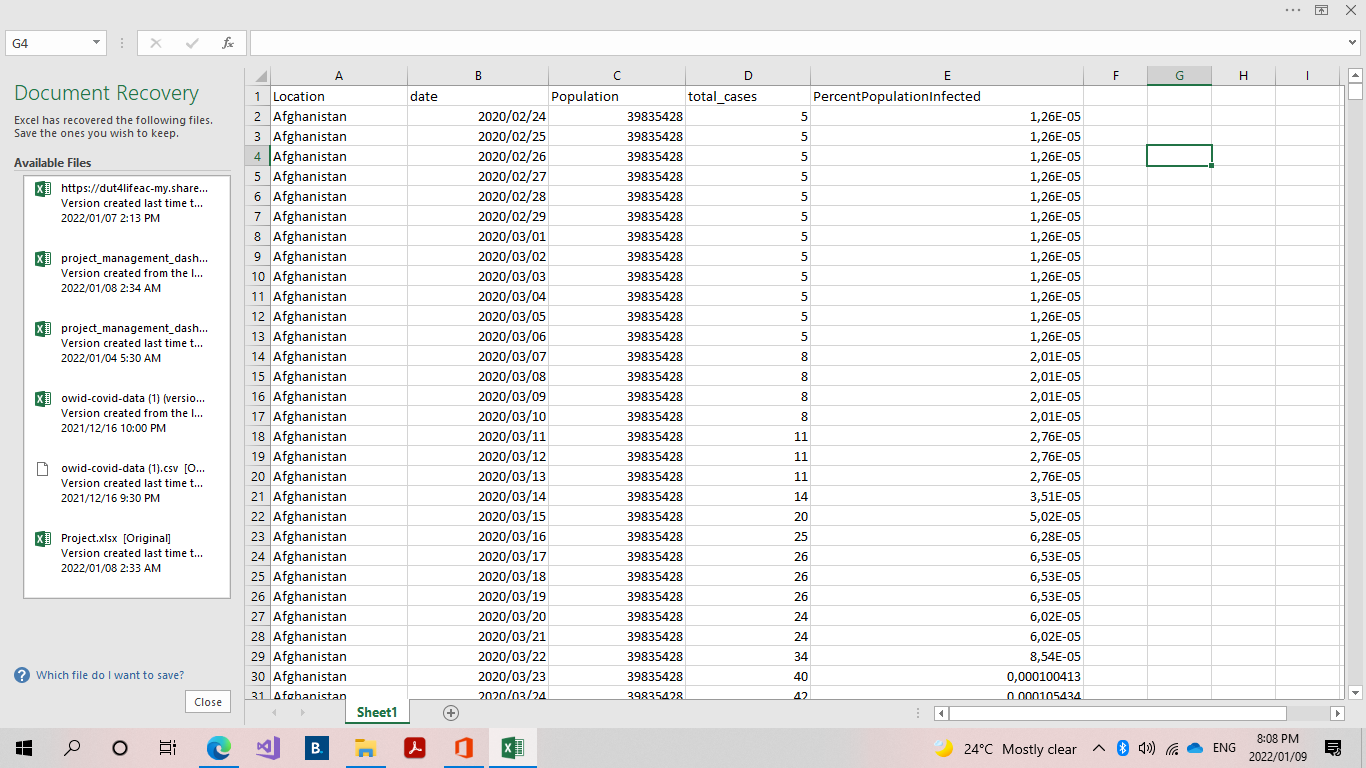Click the help icon beside 'Which file'
This screenshot has height=768, width=1366.
[x=22, y=675]
